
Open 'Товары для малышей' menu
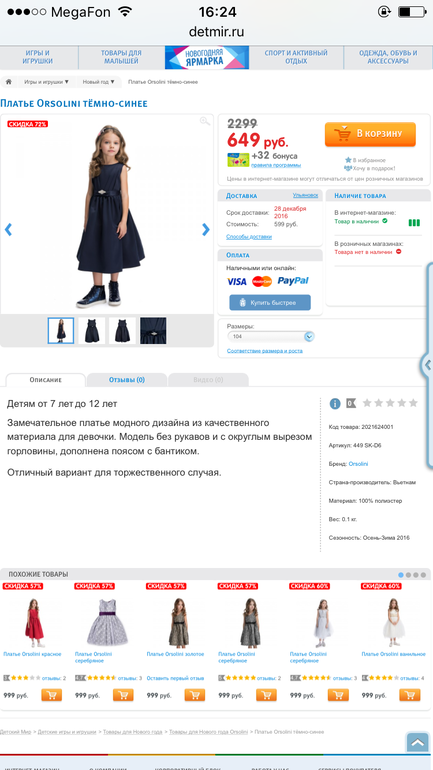121,57
